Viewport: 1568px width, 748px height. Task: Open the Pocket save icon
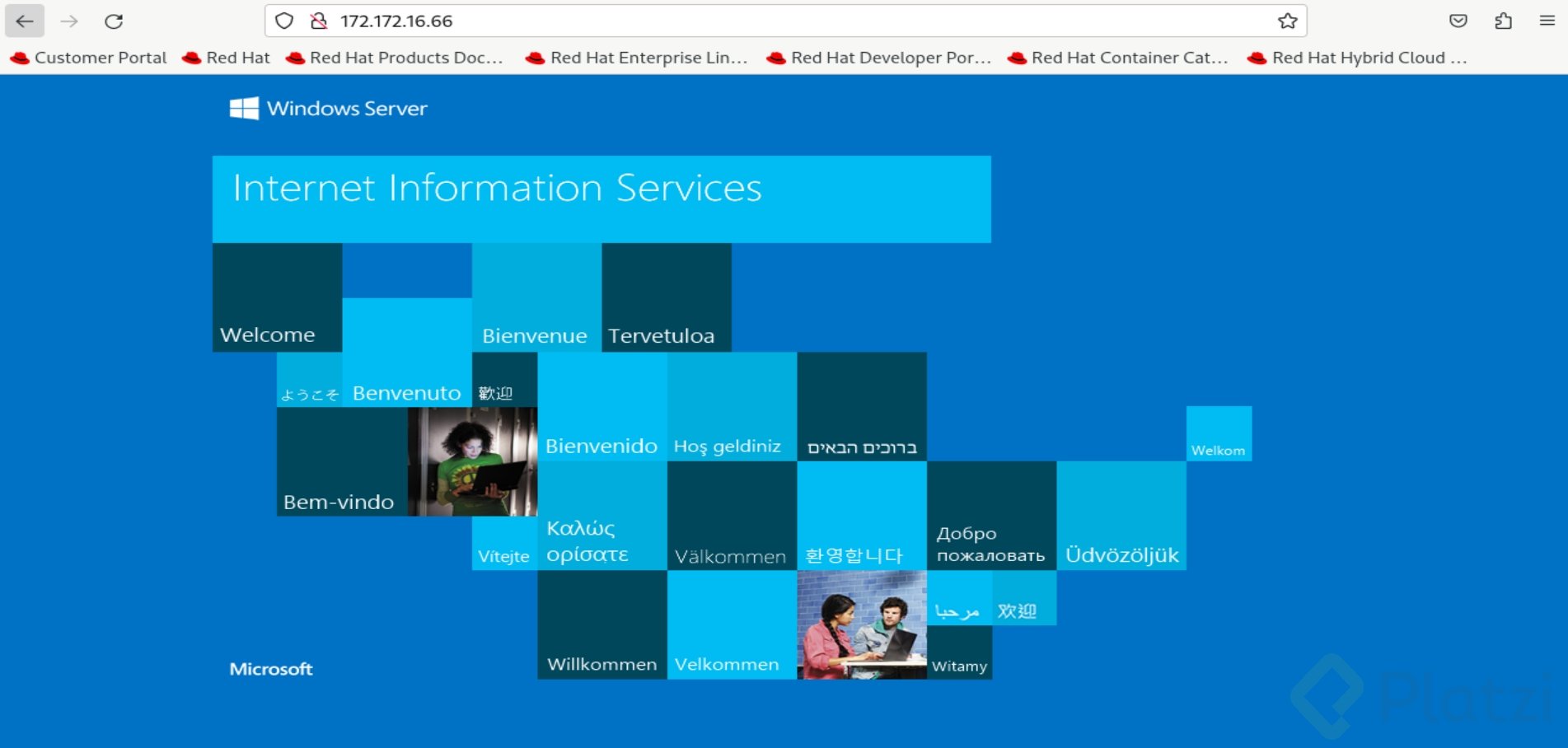point(1458,21)
